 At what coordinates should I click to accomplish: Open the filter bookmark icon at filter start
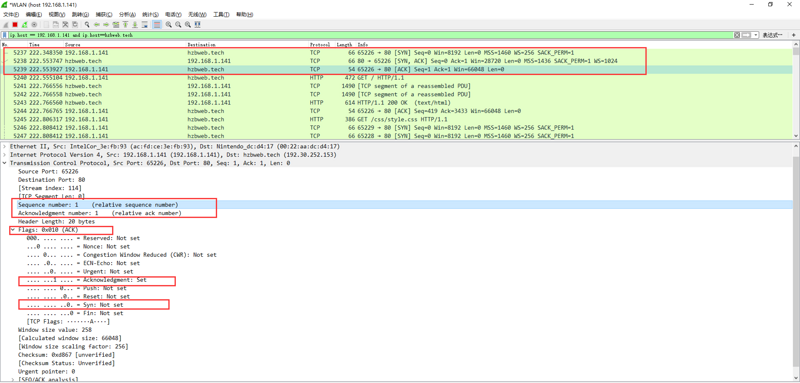5,35
